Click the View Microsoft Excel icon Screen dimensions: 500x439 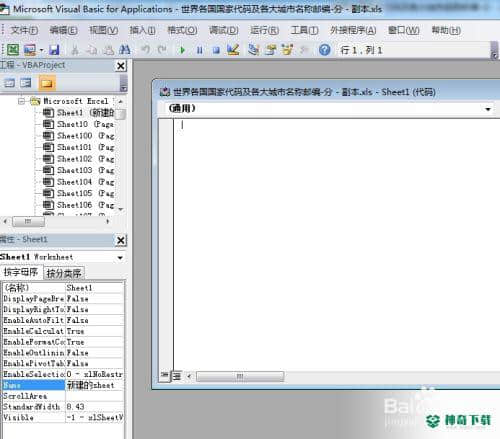[13, 50]
